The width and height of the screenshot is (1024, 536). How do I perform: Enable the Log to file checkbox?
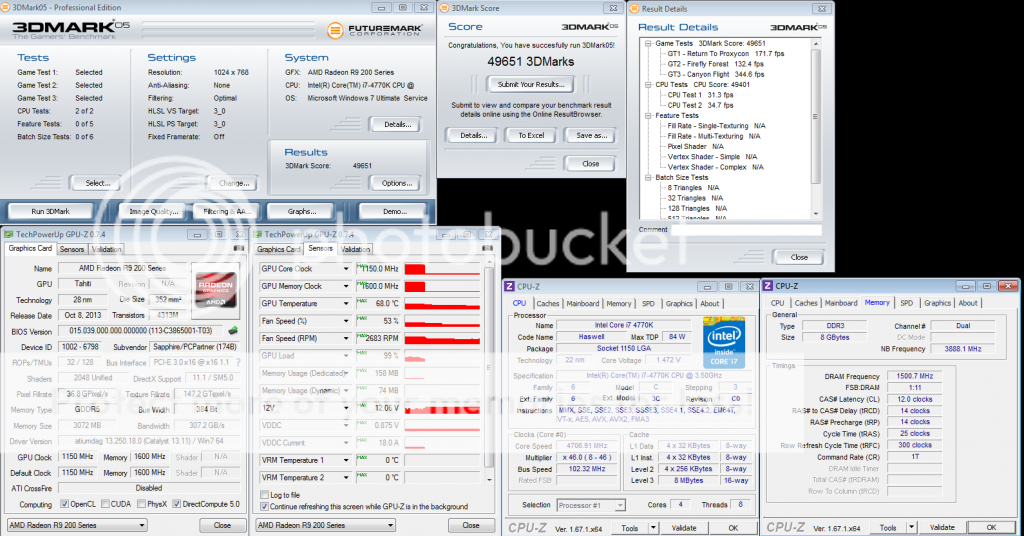tap(263, 495)
